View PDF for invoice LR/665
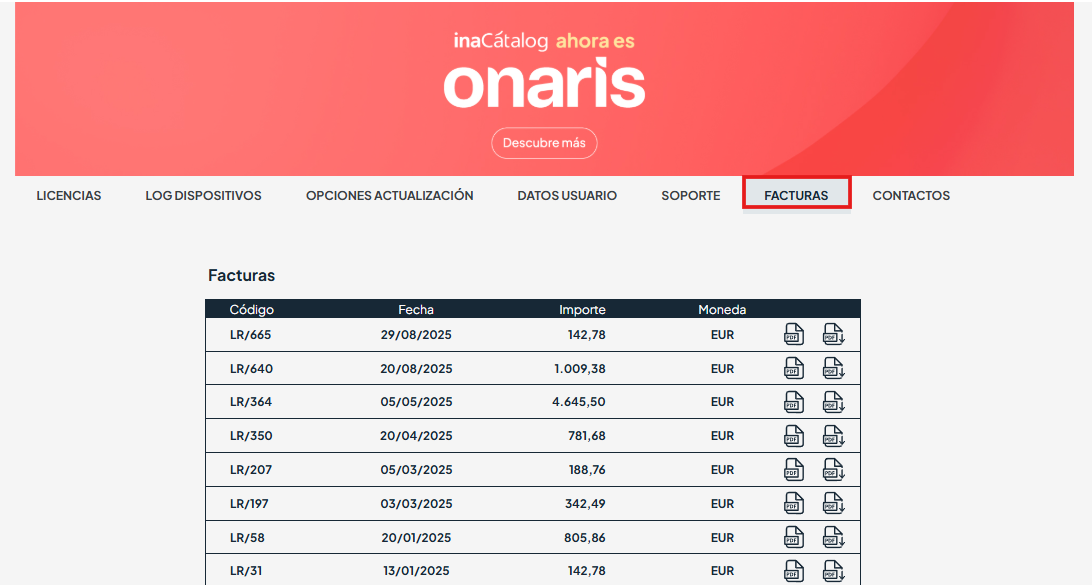This screenshot has height=585, width=1092. click(x=794, y=334)
